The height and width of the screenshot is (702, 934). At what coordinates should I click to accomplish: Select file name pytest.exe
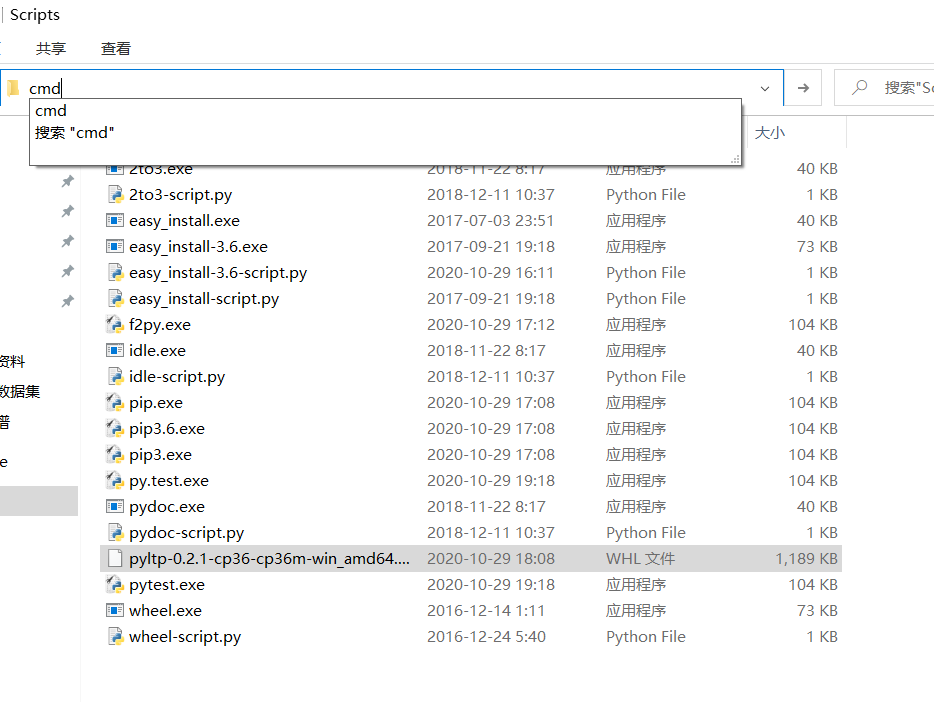click(x=167, y=585)
